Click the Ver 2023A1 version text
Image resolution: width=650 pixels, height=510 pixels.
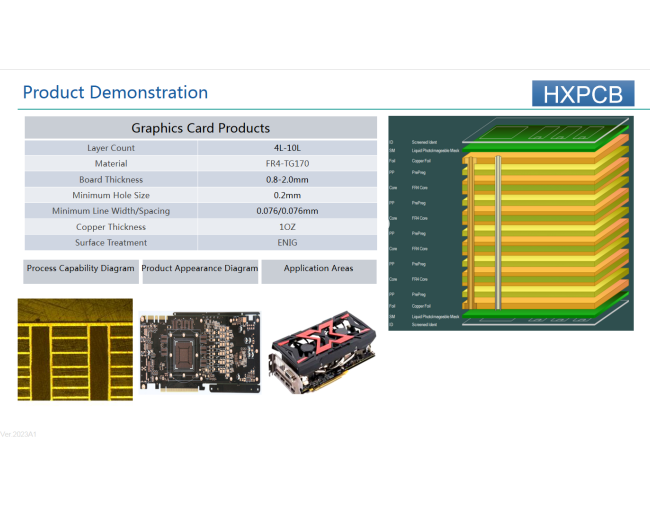(x=18, y=434)
